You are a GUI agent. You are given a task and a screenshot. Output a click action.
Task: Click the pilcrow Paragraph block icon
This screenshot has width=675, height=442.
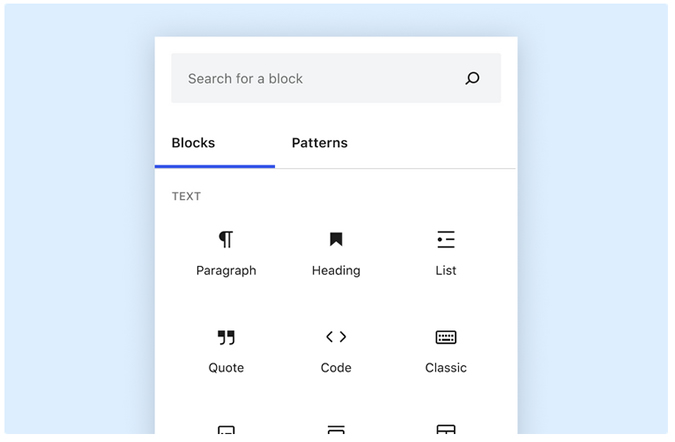point(226,239)
